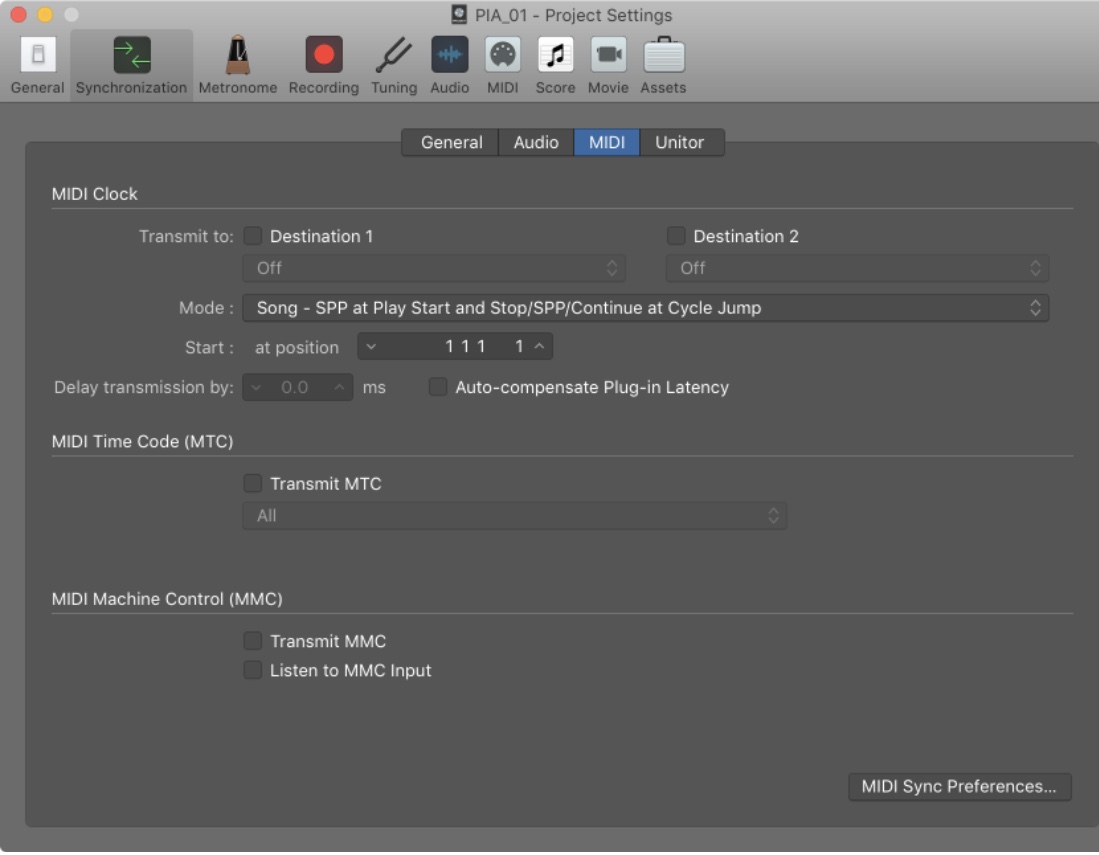Open the MIDI Clock Mode dropdown
This screenshot has width=1099, height=855.
[x=646, y=308]
